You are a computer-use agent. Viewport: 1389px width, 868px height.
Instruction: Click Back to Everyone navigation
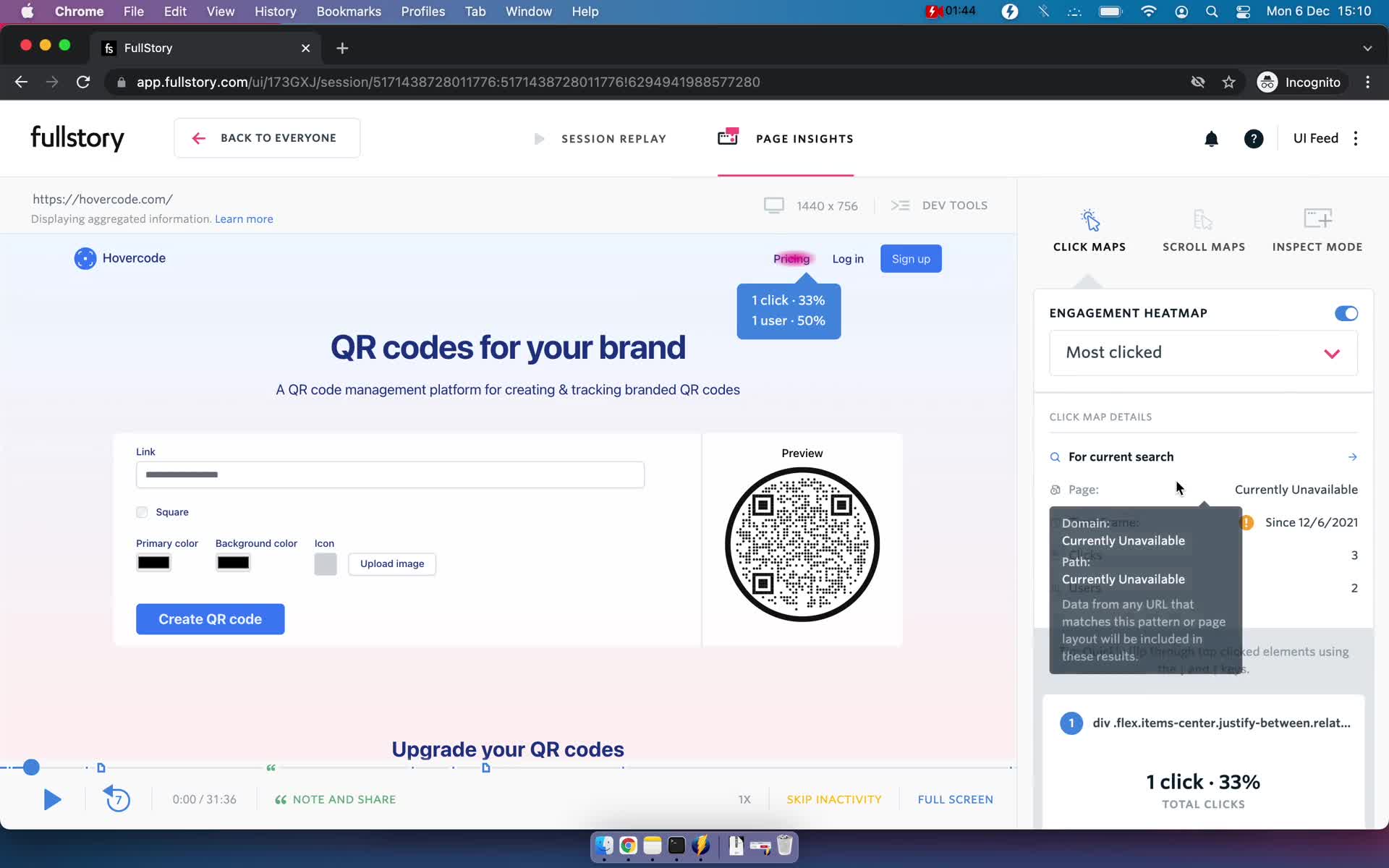[x=265, y=137]
